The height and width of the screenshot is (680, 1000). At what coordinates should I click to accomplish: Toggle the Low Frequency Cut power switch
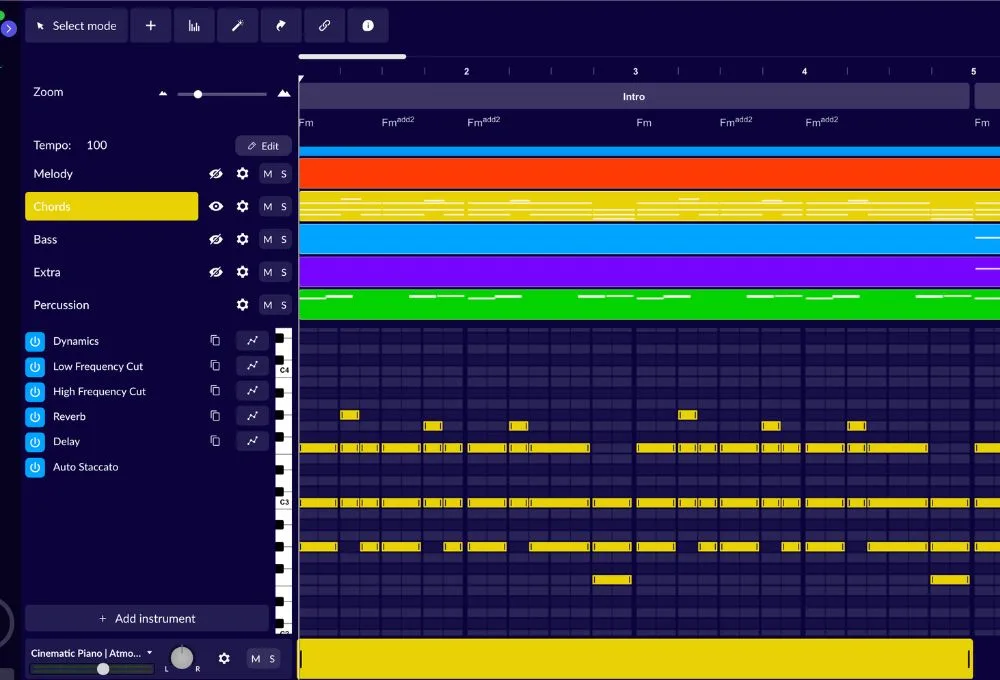tap(35, 367)
